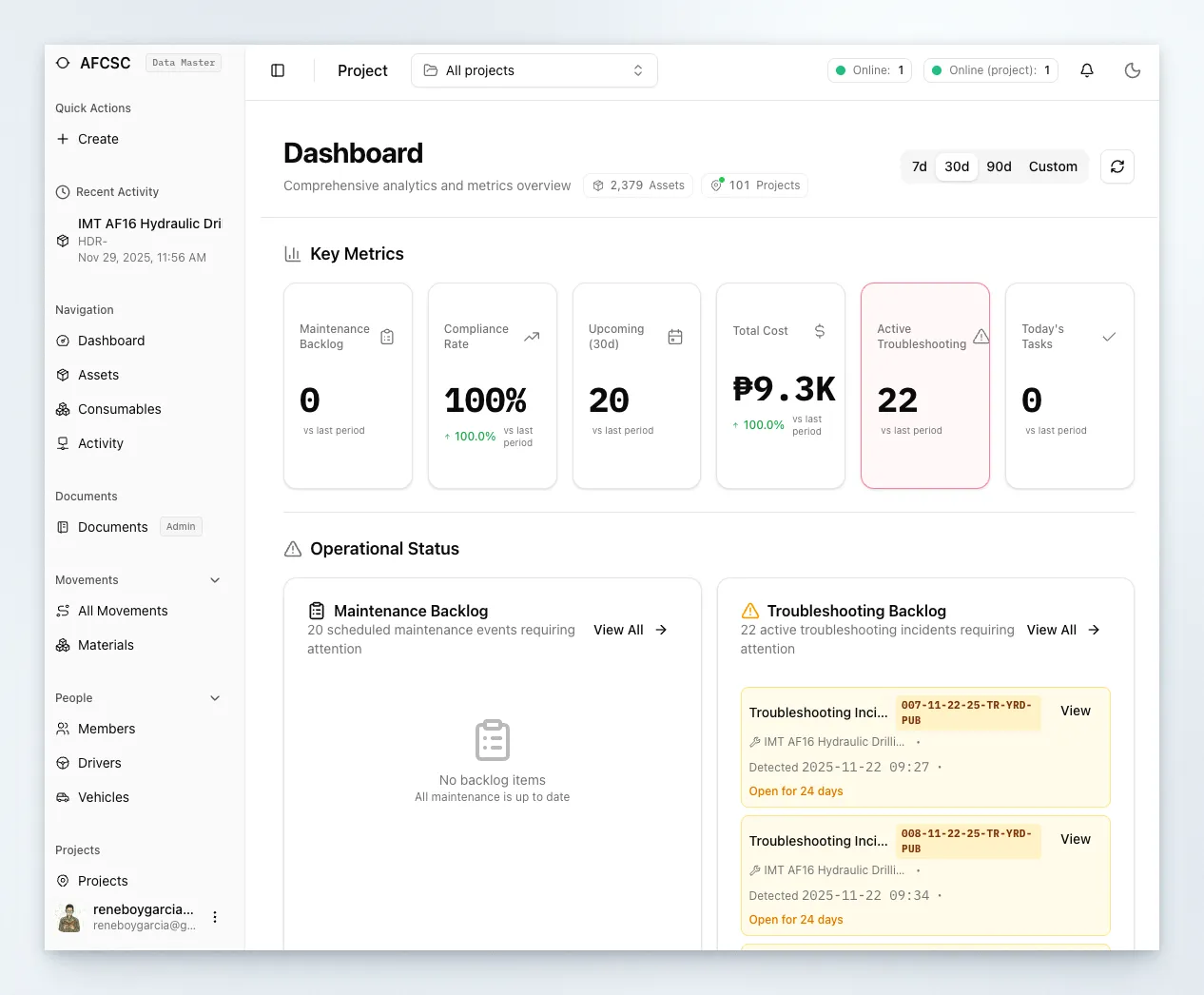Open the notifications bell

[x=1087, y=70]
